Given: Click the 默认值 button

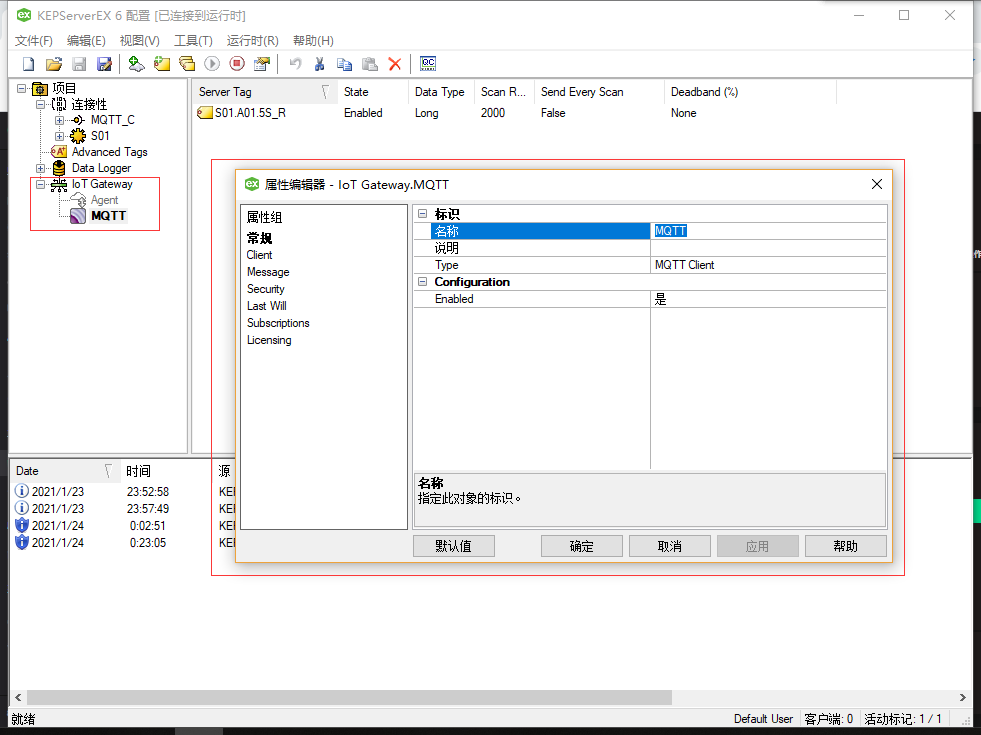Looking at the screenshot, I should pyautogui.click(x=454, y=546).
